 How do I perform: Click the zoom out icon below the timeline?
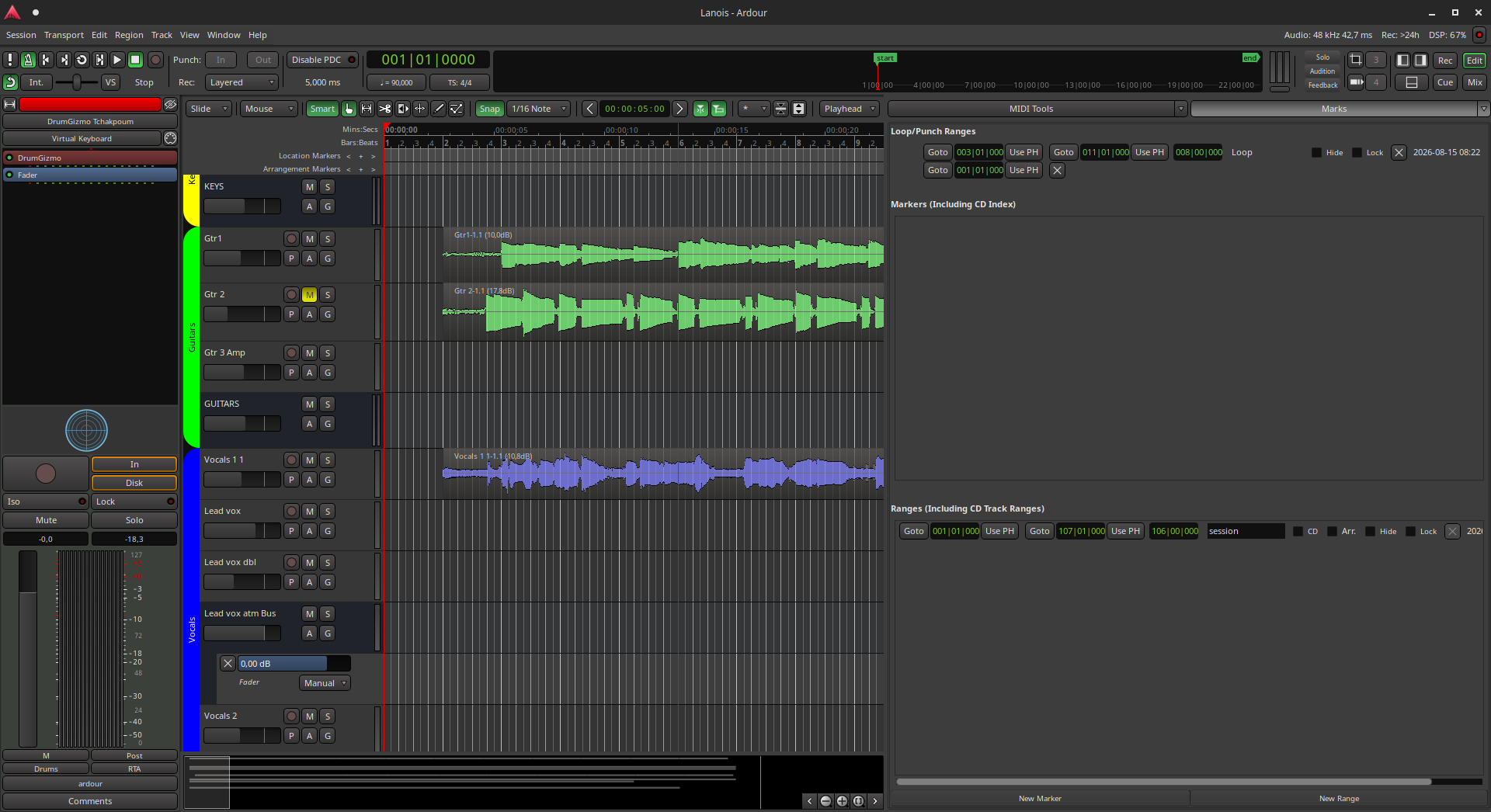(825, 801)
